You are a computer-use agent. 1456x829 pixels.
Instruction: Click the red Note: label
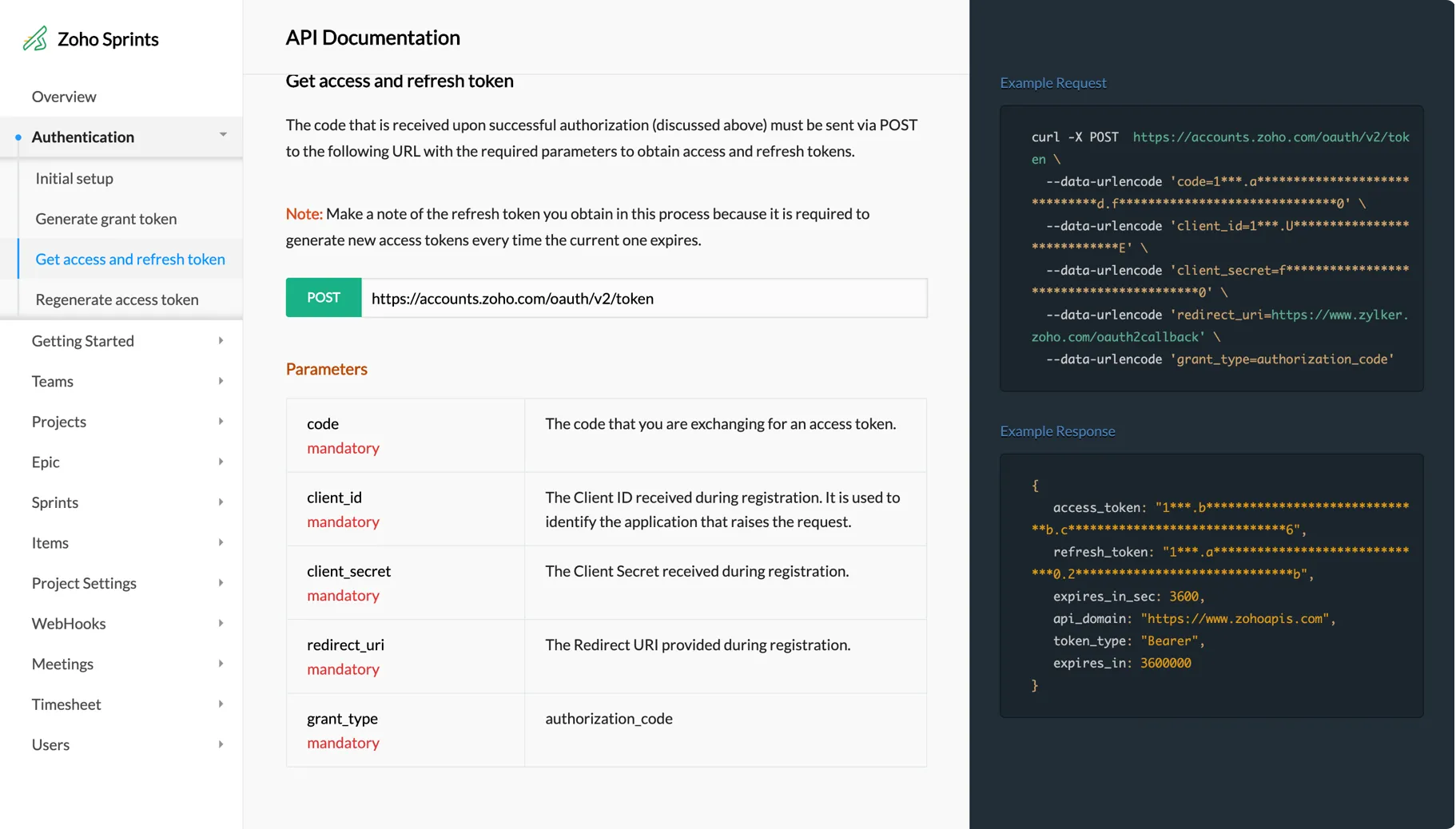(x=304, y=213)
